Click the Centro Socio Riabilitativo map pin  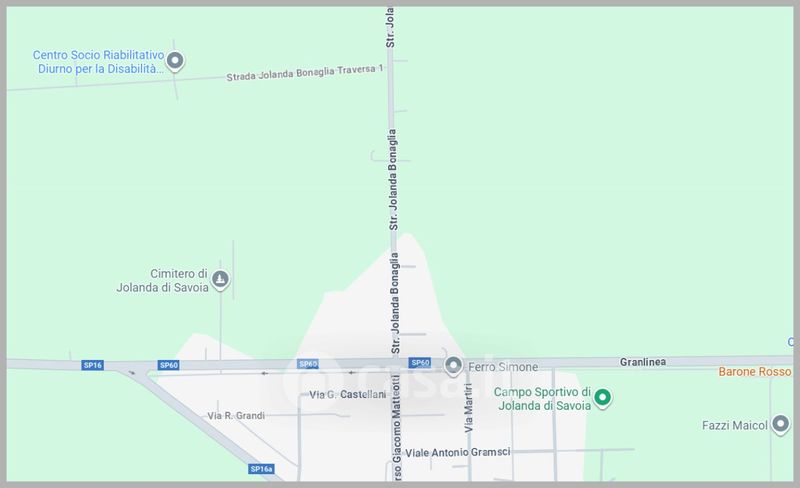point(175,61)
